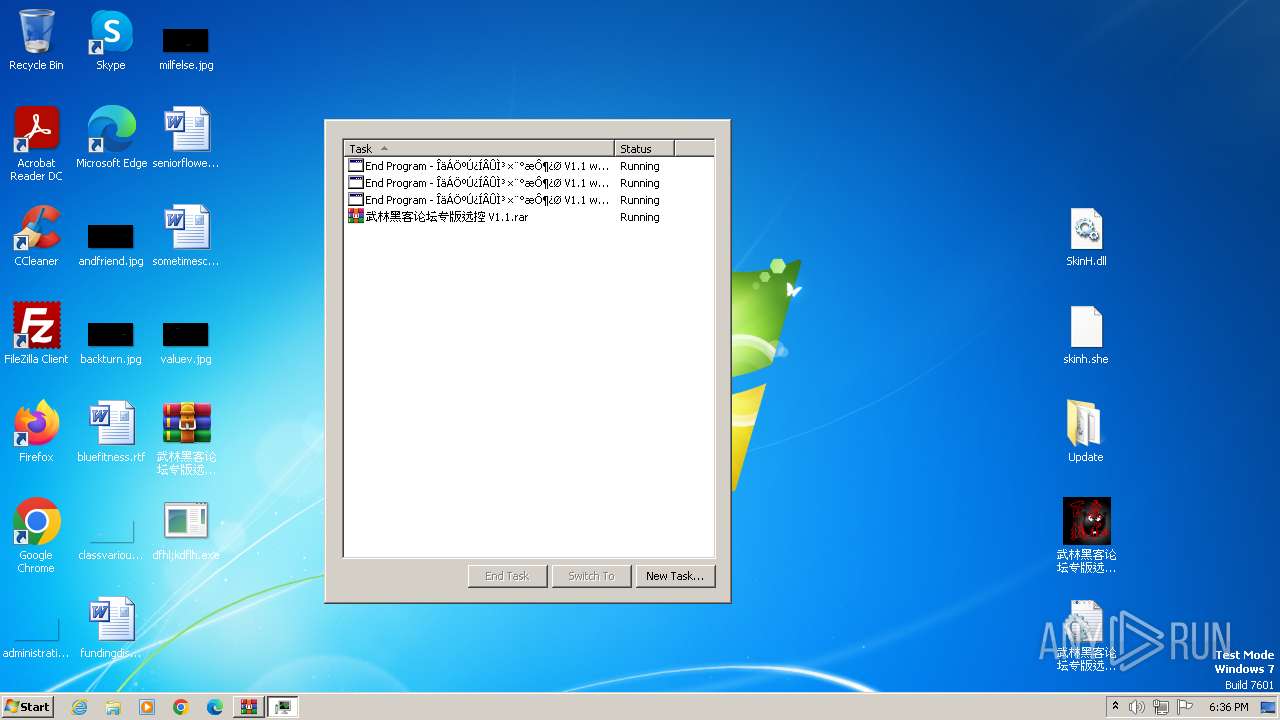Click the New Task... button

pyautogui.click(x=675, y=576)
